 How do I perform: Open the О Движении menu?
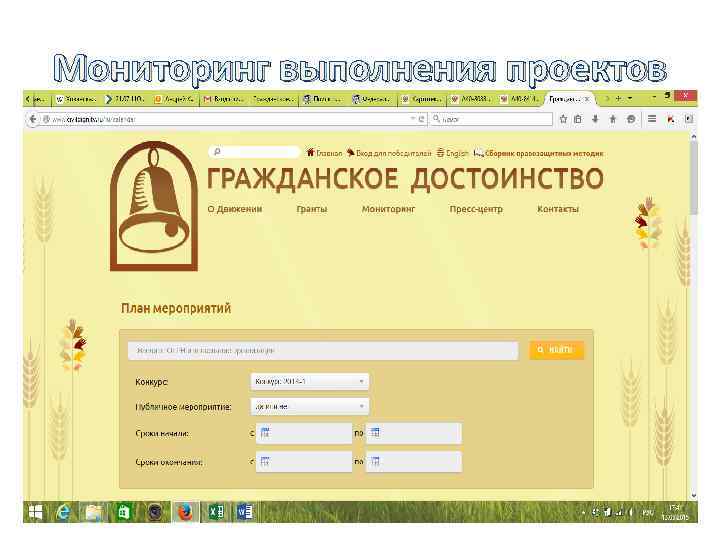click(x=235, y=209)
